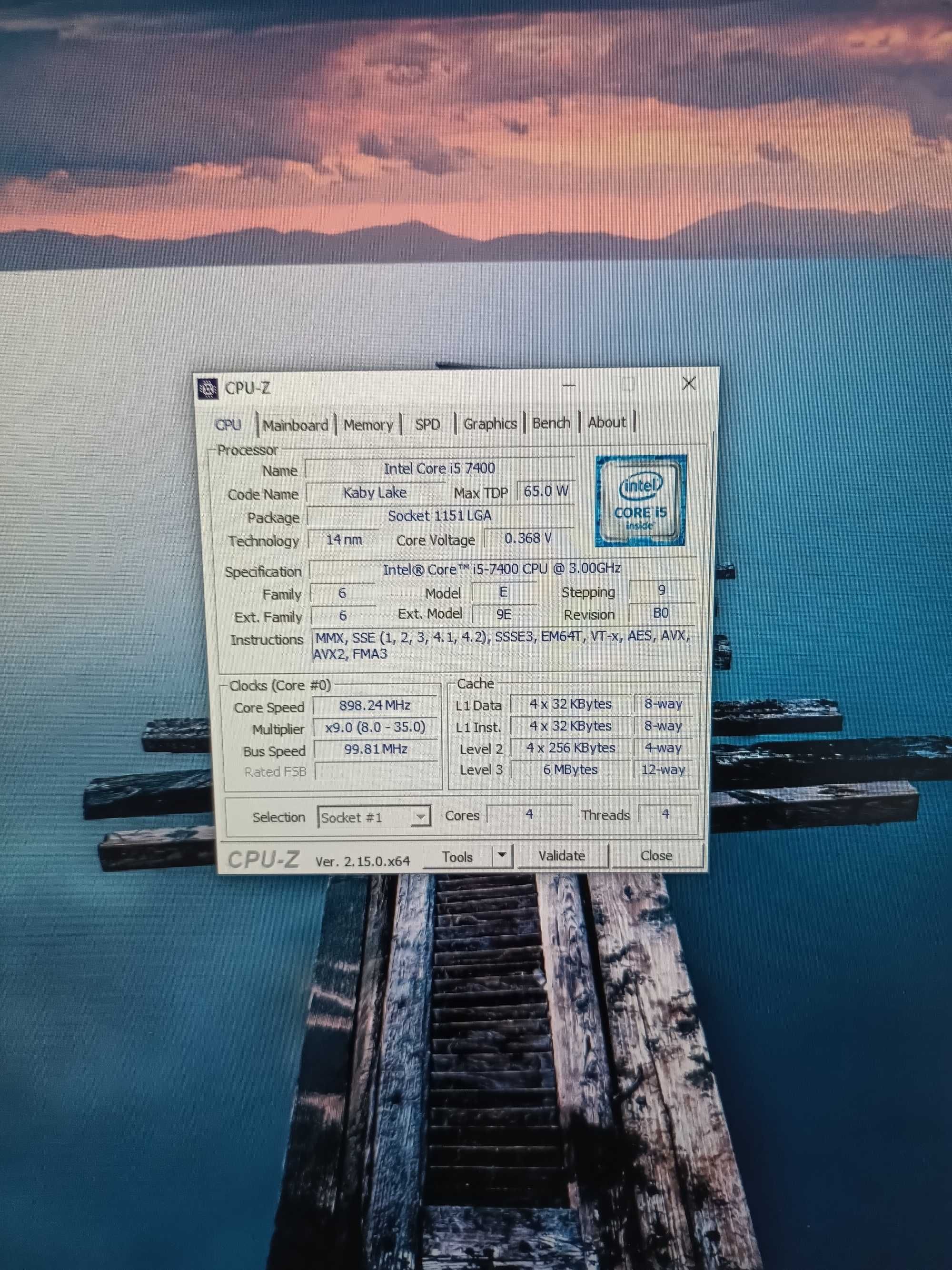Click the Close button at bottom
Image resolution: width=952 pixels, height=1270 pixels.
tap(656, 855)
